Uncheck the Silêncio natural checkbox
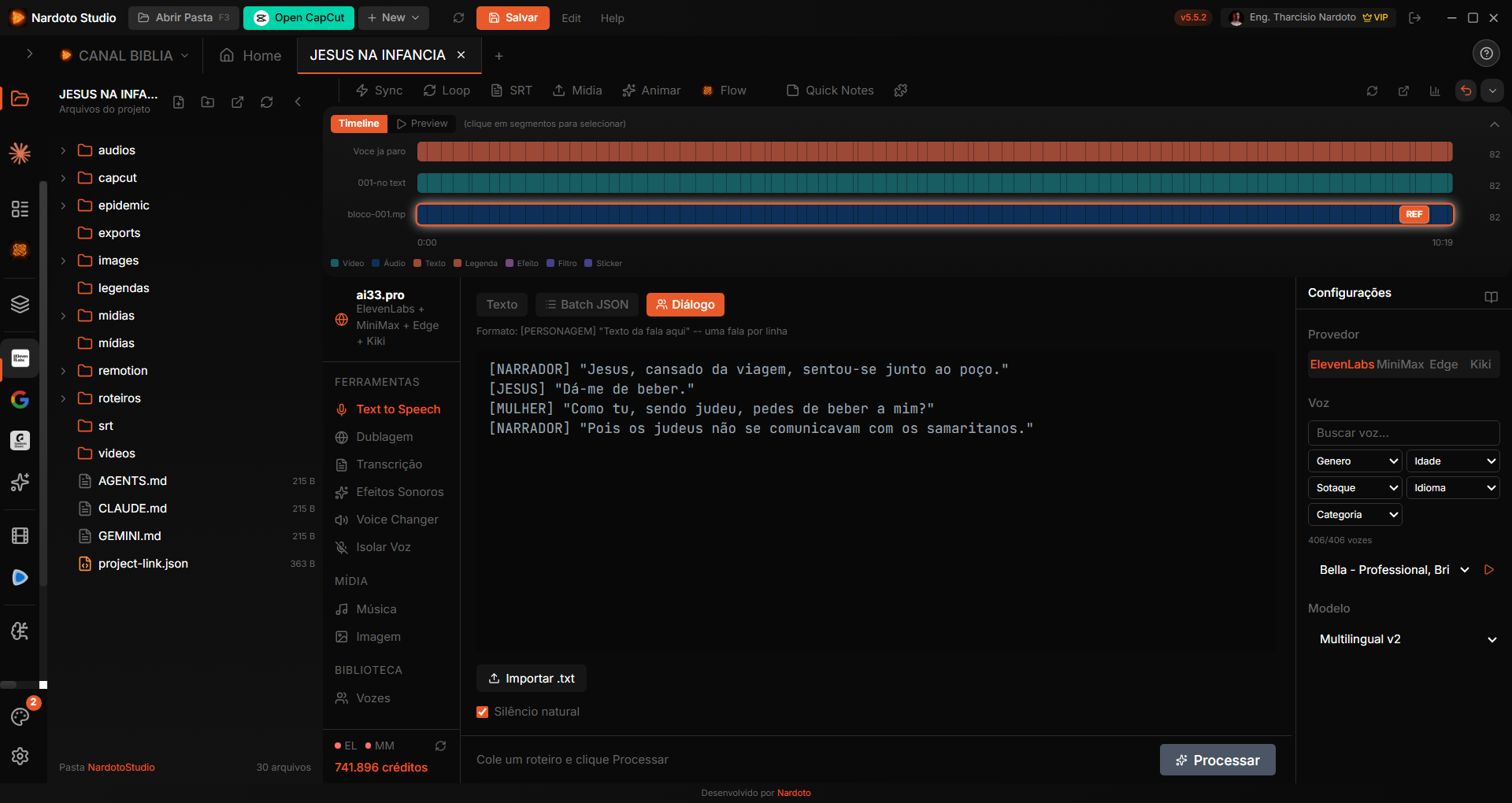Image resolution: width=1512 pixels, height=803 pixels. tap(482, 712)
